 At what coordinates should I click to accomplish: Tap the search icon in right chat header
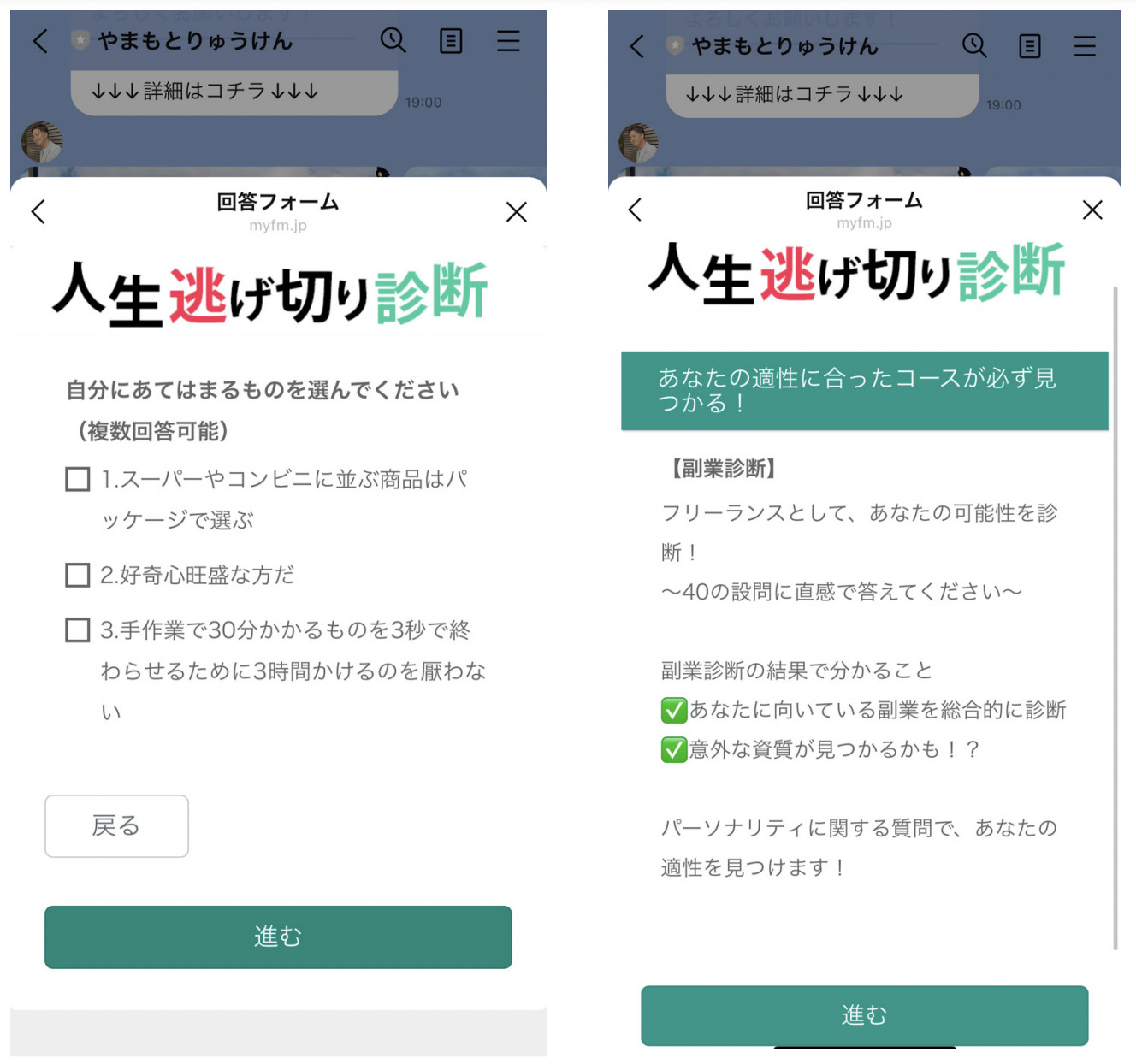tap(974, 44)
